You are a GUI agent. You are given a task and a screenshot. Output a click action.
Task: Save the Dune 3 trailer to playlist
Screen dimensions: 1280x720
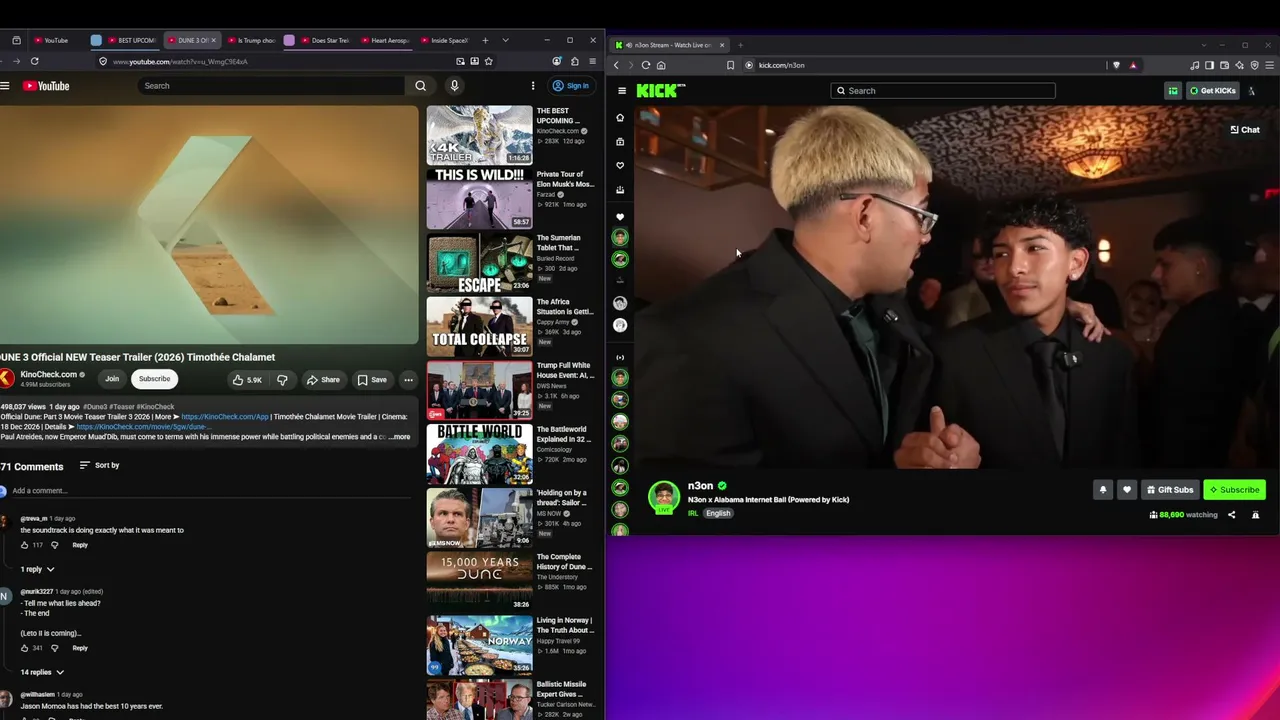click(x=372, y=380)
